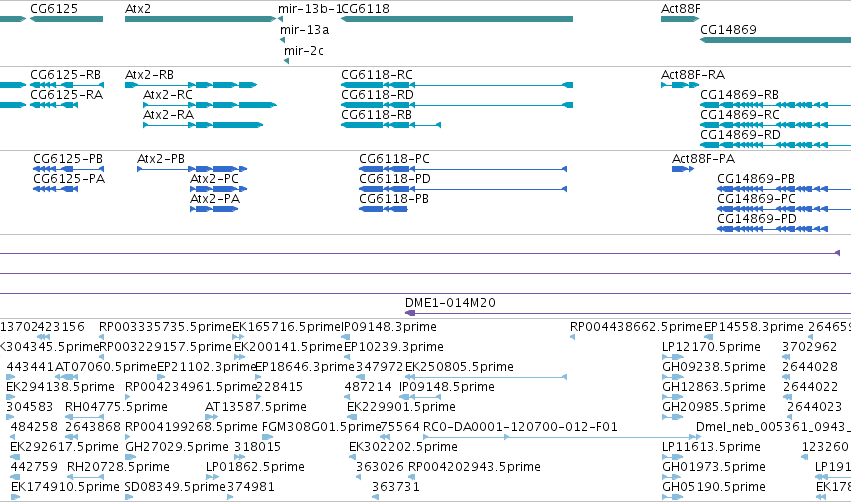The height and width of the screenshot is (502, 851).
Task: Click EST EK302202.5prime
Action: [x=403, y=447]
